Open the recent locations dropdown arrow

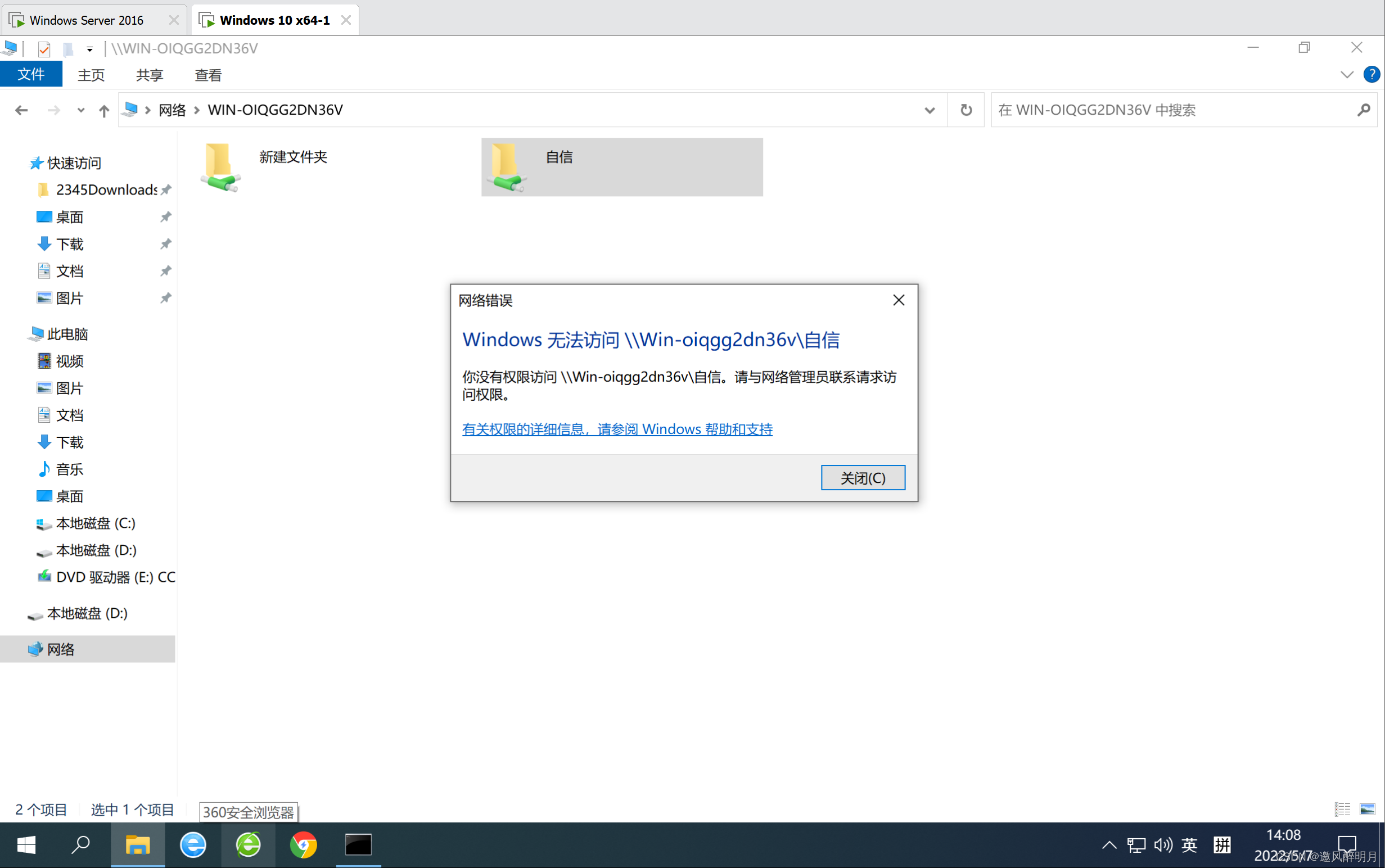tap(80, 110)
